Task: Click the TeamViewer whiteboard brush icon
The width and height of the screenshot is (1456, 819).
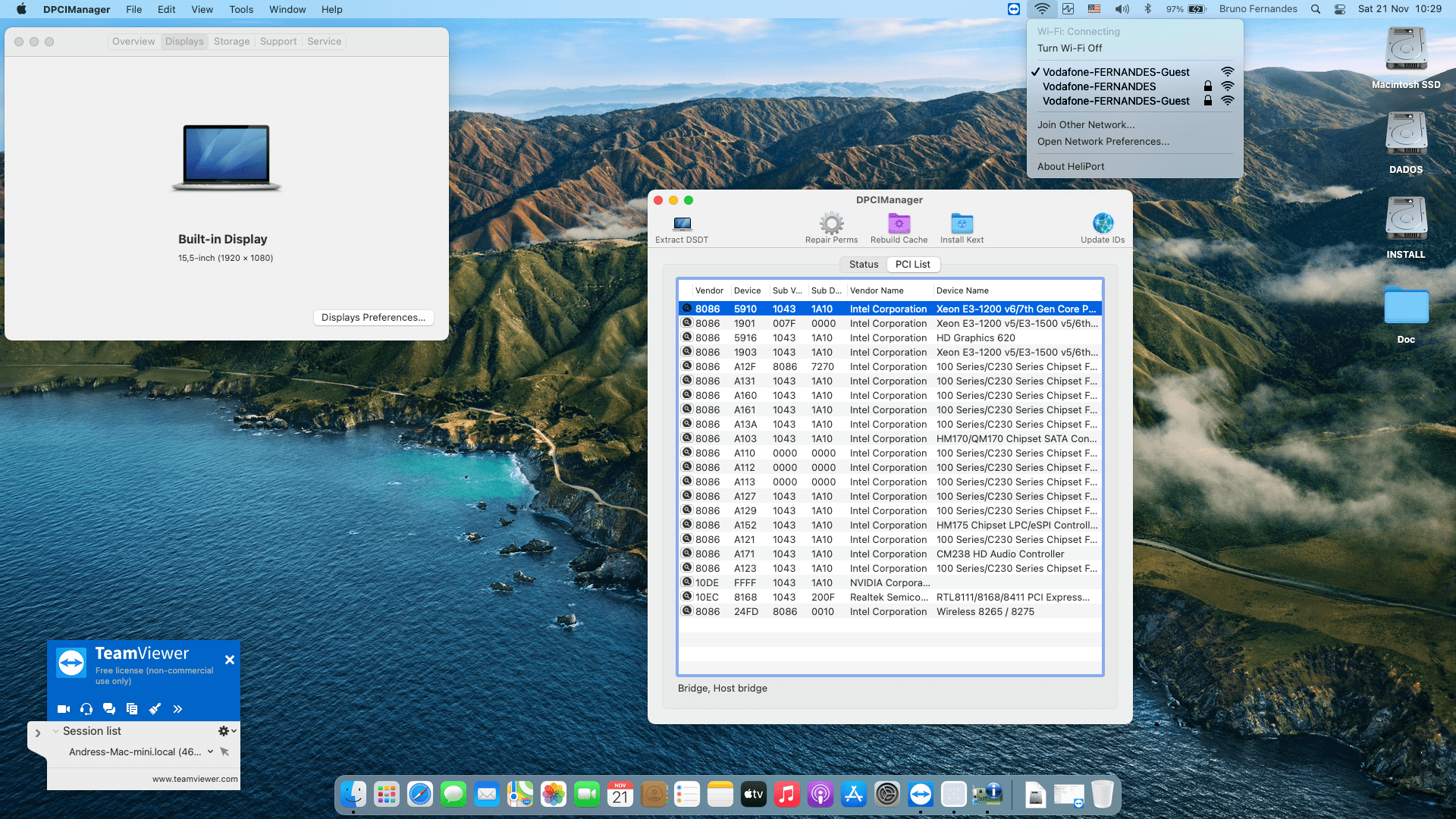Action: click(155, 709)
